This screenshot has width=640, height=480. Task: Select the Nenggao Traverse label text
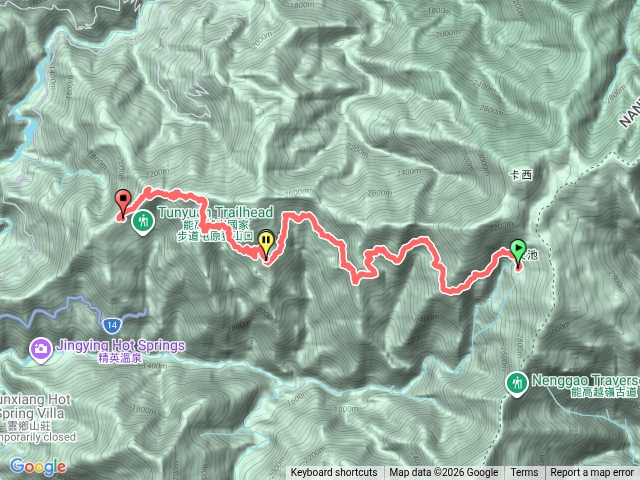[x=585, y=380]
